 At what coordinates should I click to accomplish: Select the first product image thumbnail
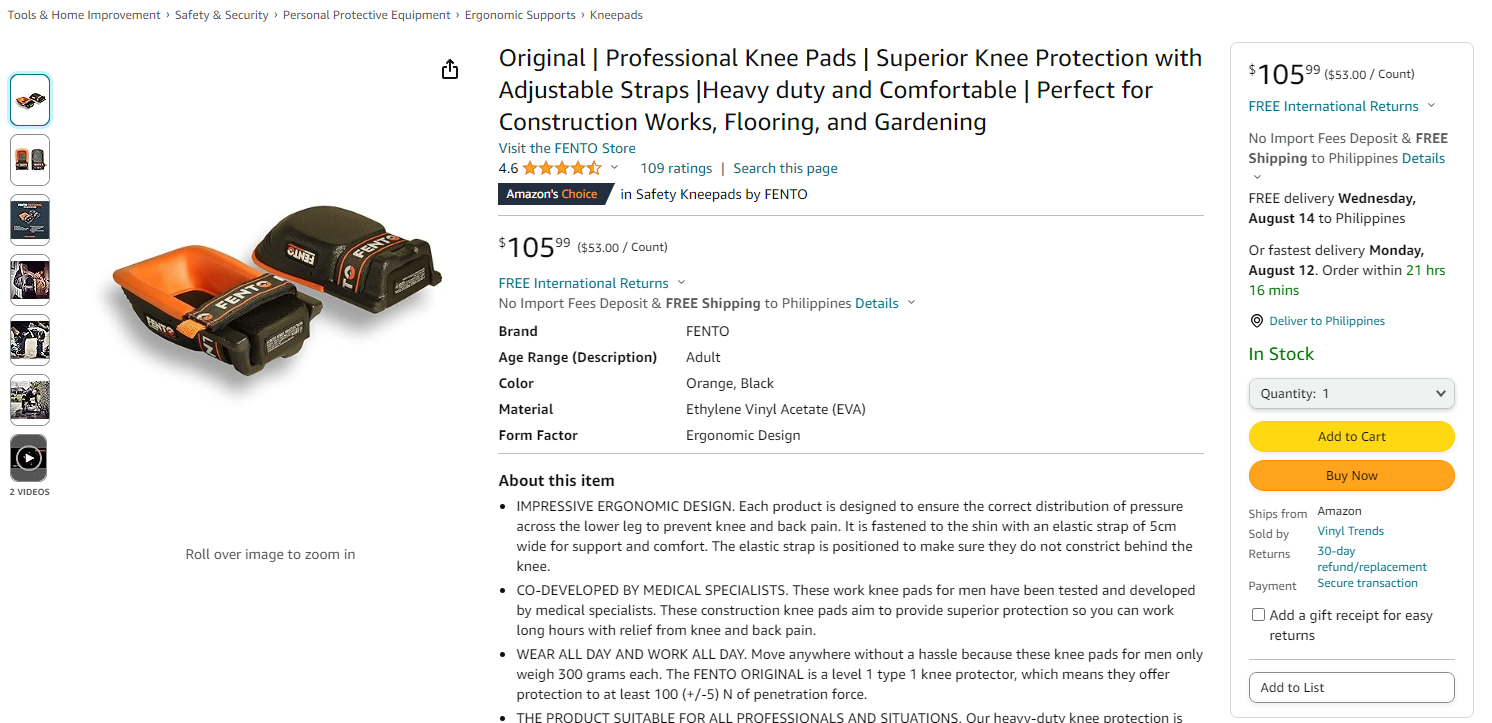click(30, 100)
